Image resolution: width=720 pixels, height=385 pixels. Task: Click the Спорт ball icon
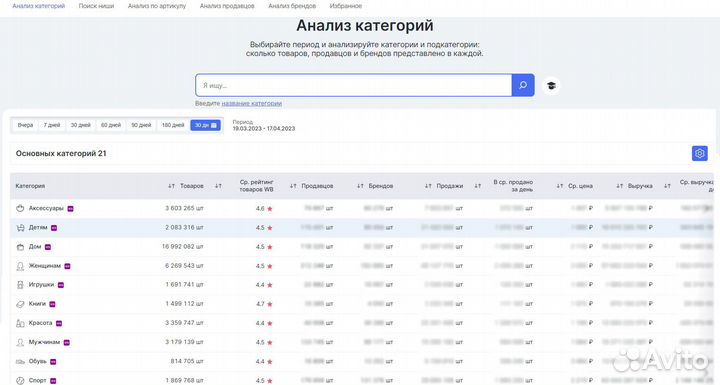coord(20,381)
